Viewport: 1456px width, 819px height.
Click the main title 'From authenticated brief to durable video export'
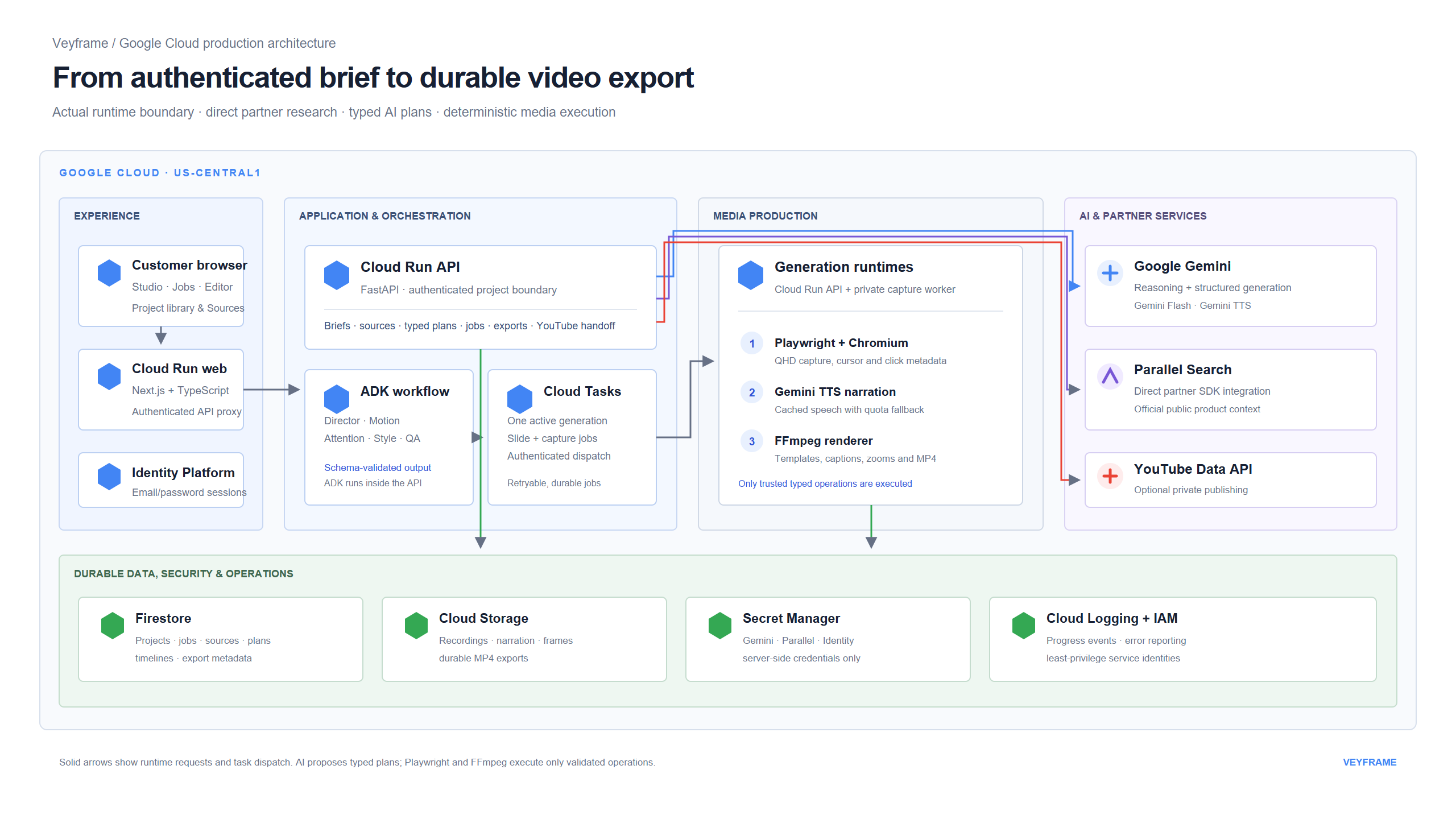tap(373, 78)
